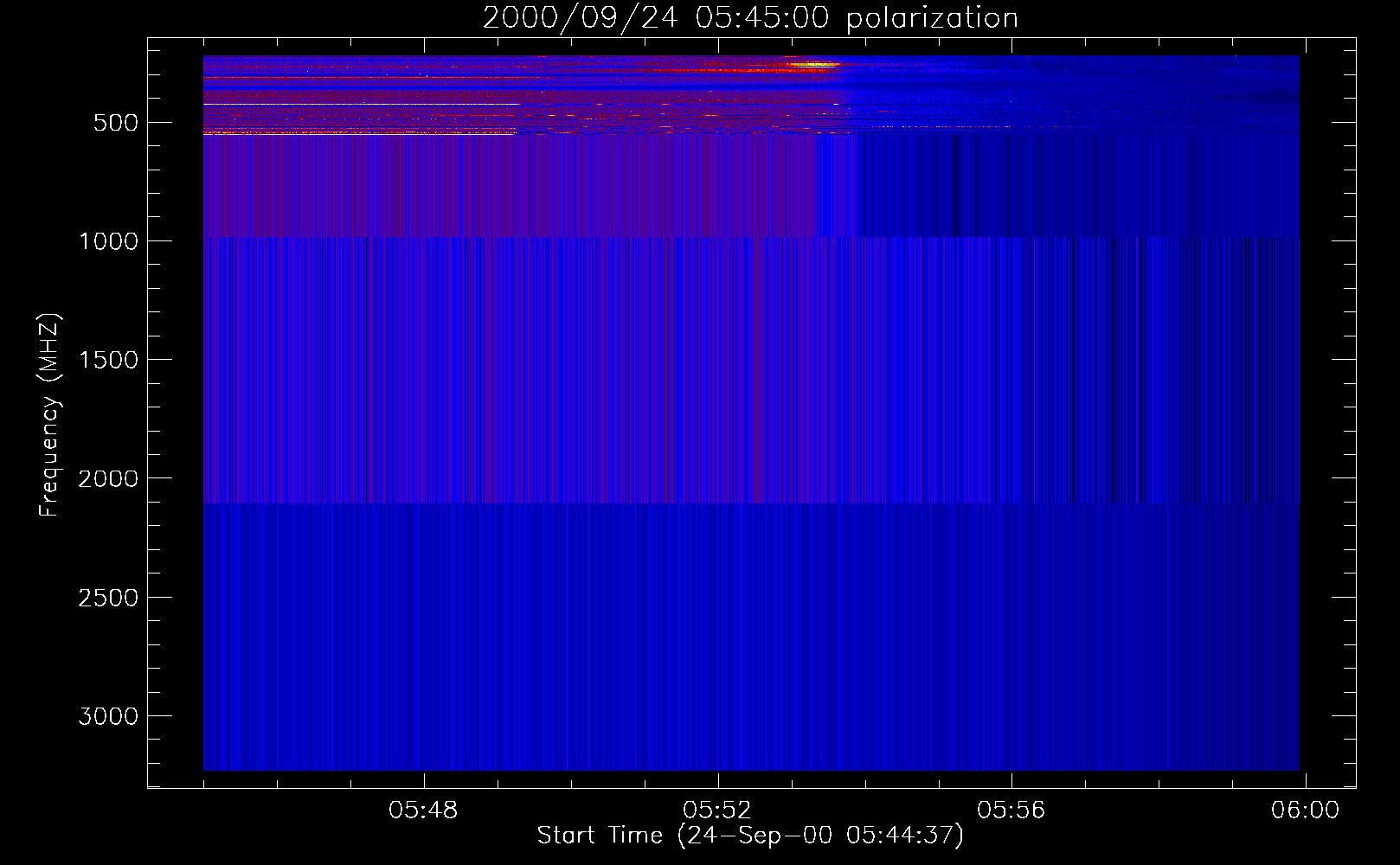The image size is (1400, 865).
Task: Select the 2000 frequency axis label
Action: pyautogui.click(x=108, y=479)
